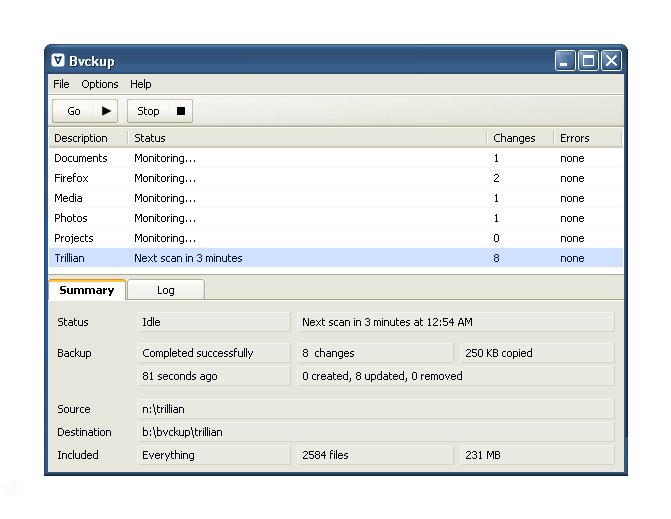Click the changes count 8 for Trillian
Viewport: 671px width, 519px height.
tap(496, 258)
